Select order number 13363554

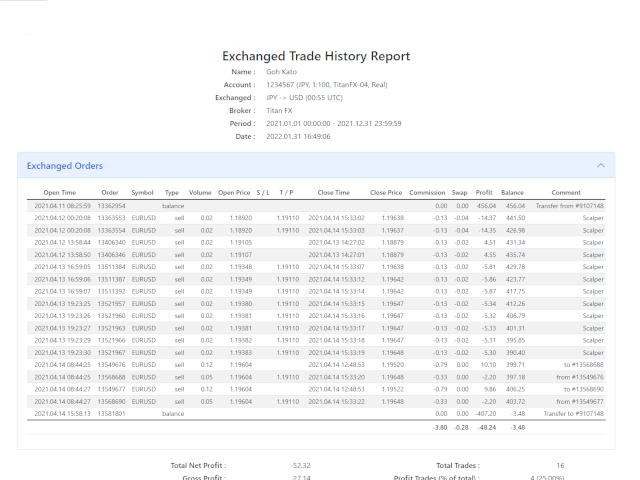click(111, 230)
